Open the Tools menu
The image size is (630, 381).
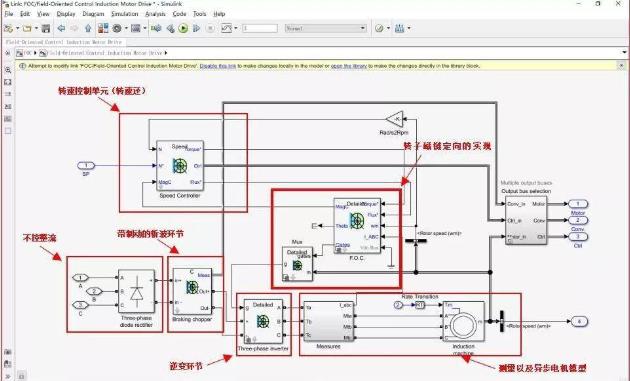(200, 14)
